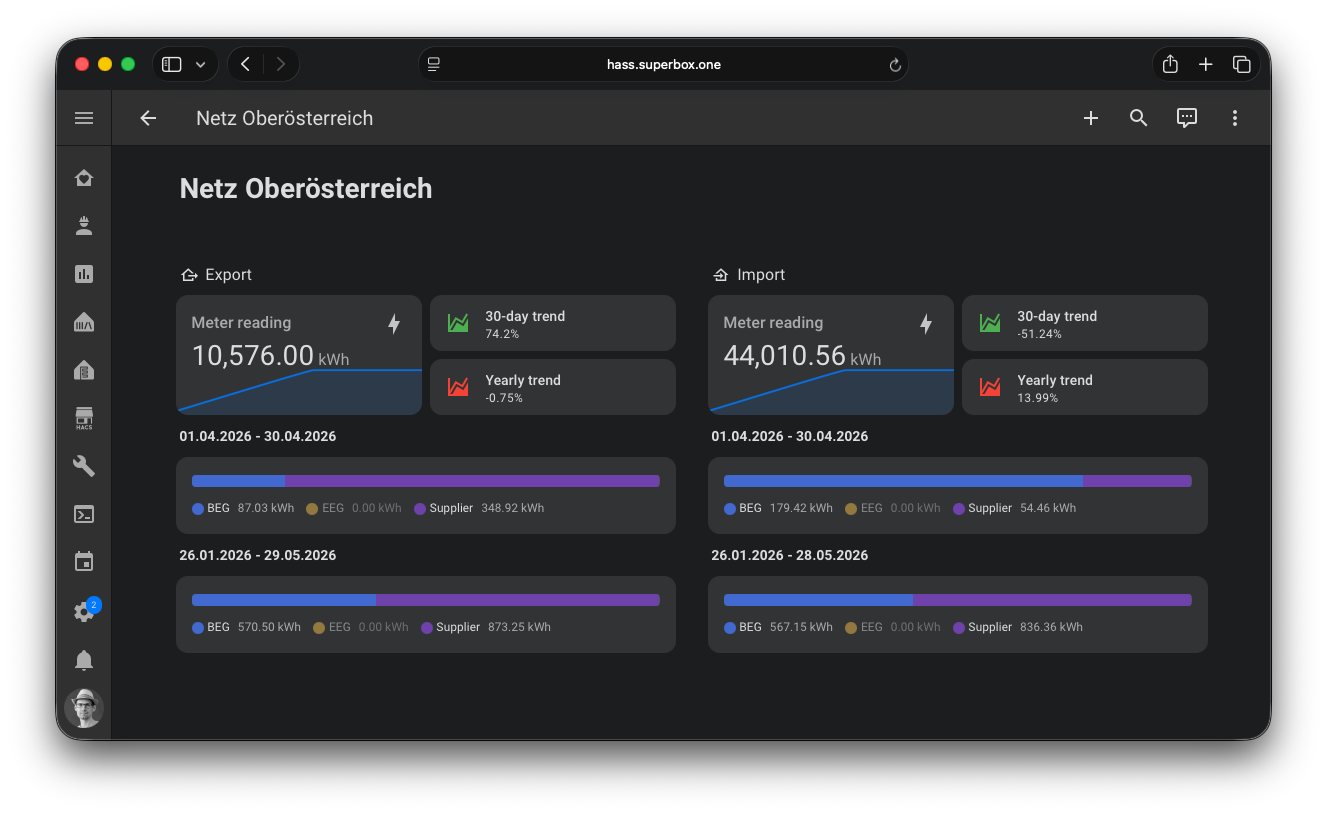Open the calendar sidebar icon
The height and width of the screenshot is (814, 1327).
click(84, 561)
